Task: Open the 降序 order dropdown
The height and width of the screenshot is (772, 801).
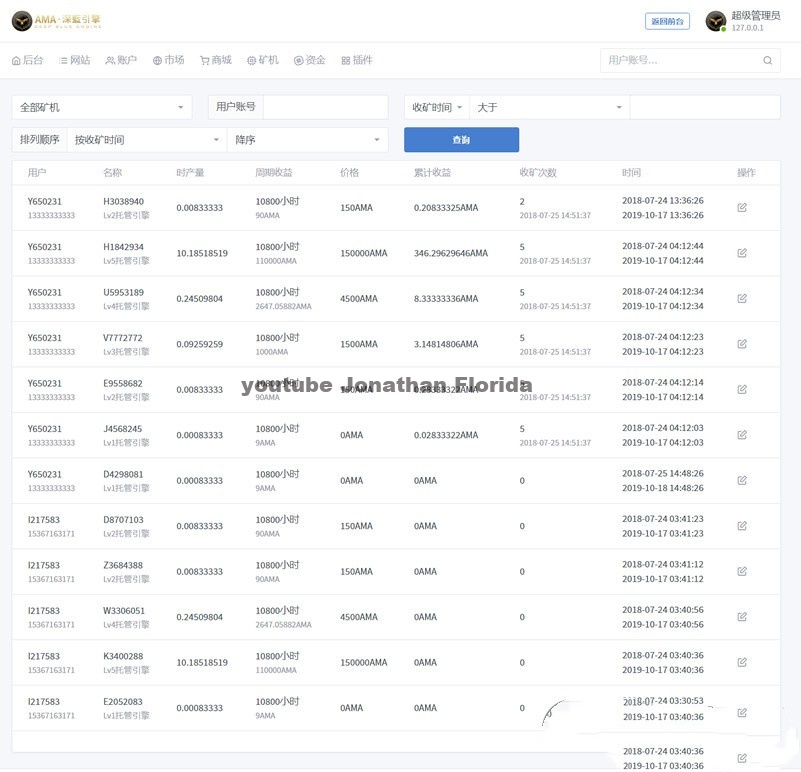Action: point(307,140)
